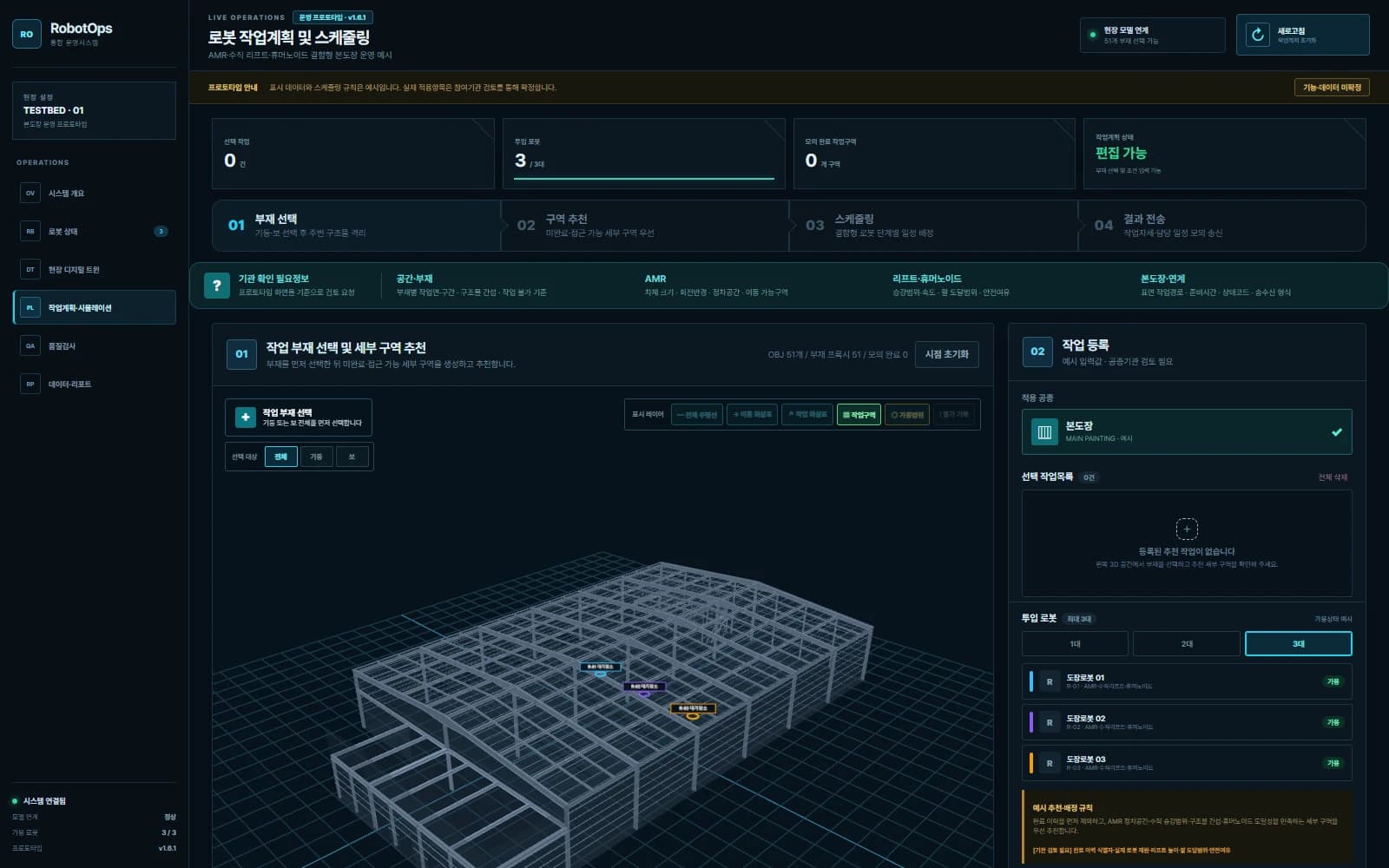Toggle the 작업구역 display layer
1389x868 pixels.
click(x=859, y=415)
